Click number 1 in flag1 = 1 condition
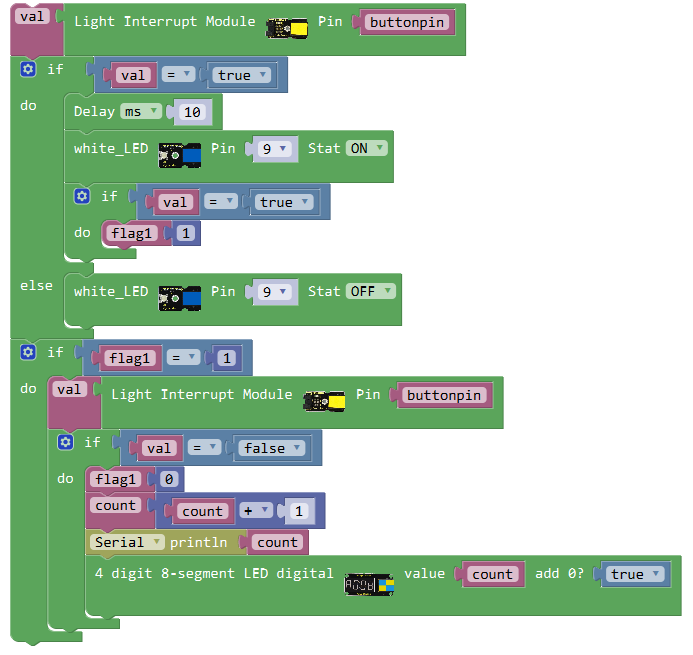The width and height of the screenshot is (693, 655). coord(227,358)
